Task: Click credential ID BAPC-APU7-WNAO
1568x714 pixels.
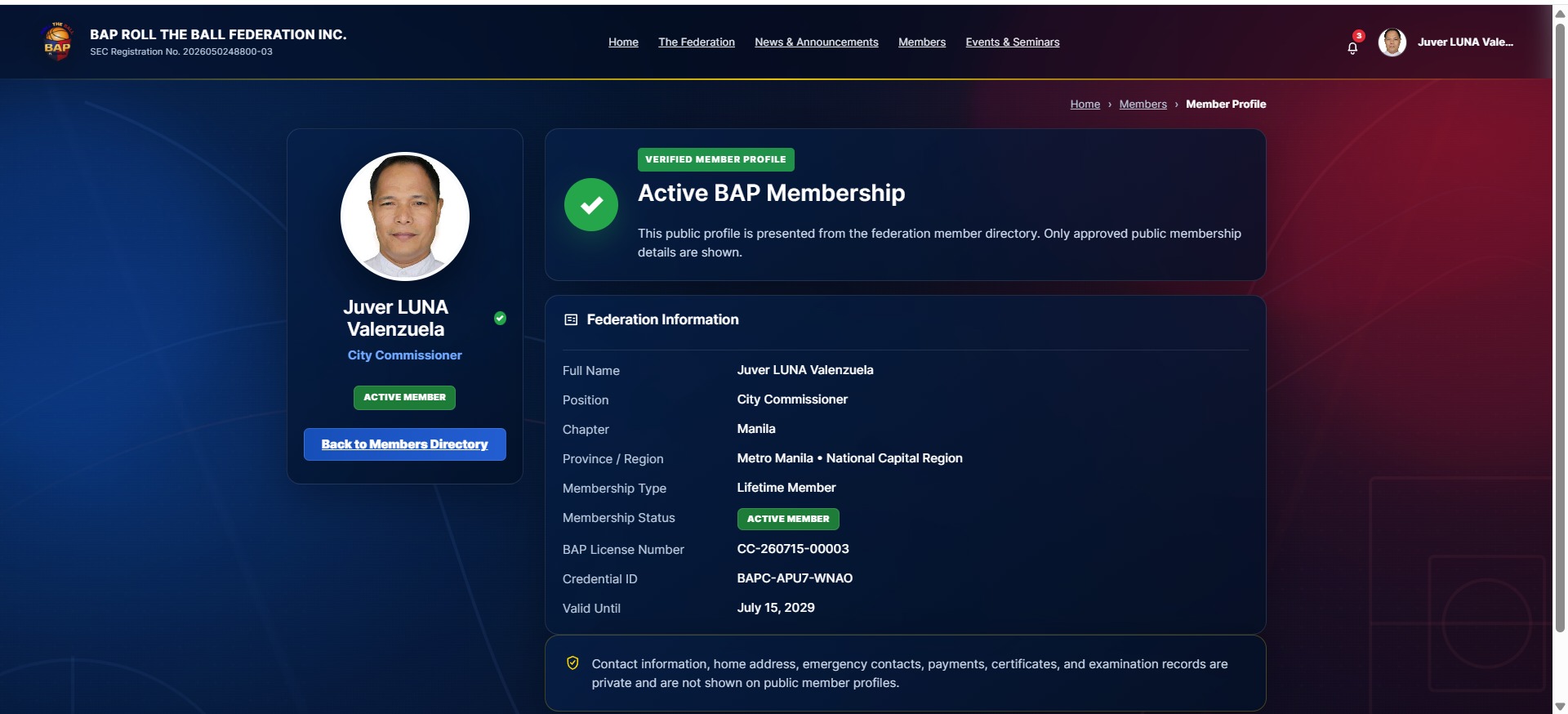Action: (x=795, y=578)
